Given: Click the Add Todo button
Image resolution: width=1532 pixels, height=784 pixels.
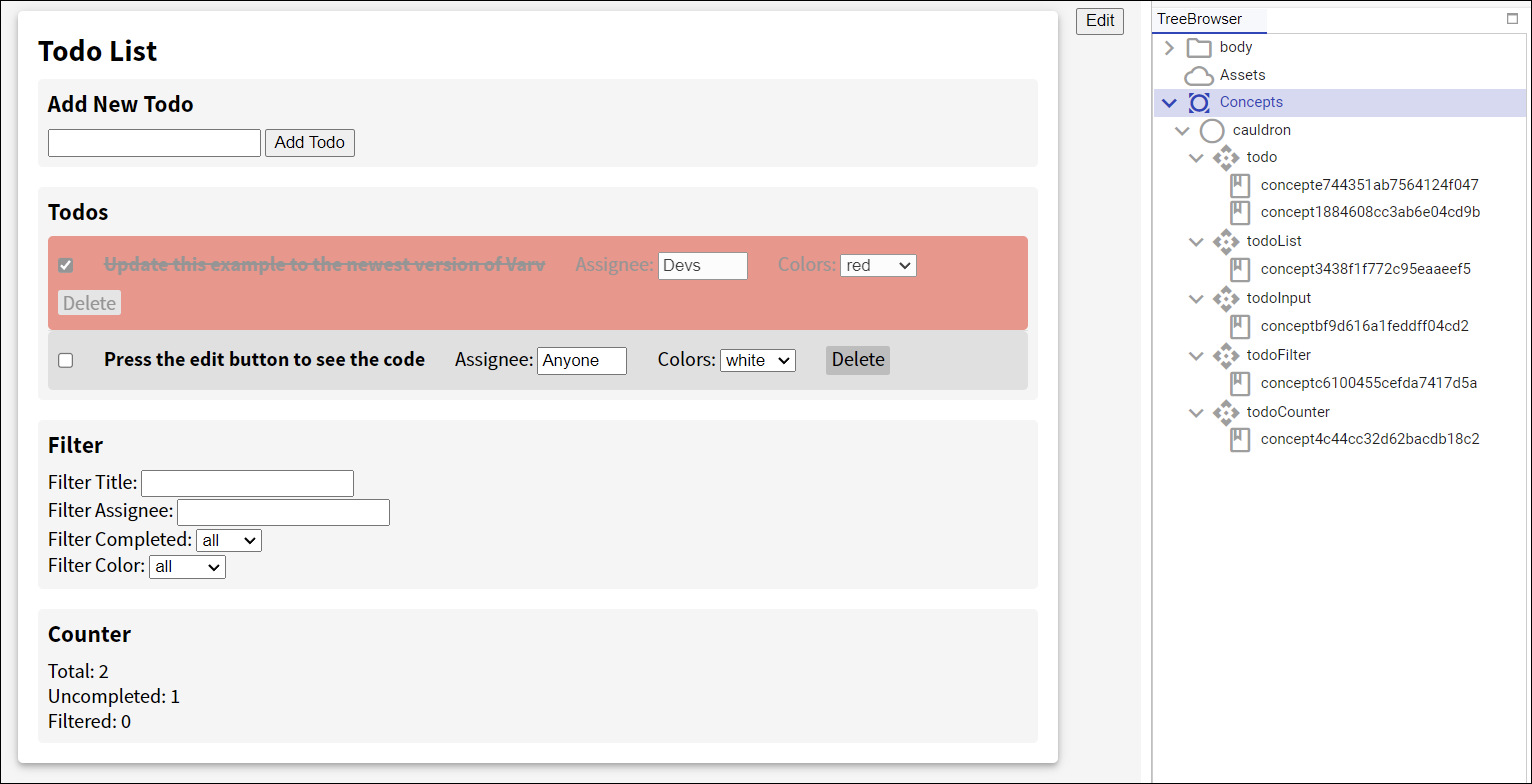Looking at the screenshot, I should [x=309, y=143].
